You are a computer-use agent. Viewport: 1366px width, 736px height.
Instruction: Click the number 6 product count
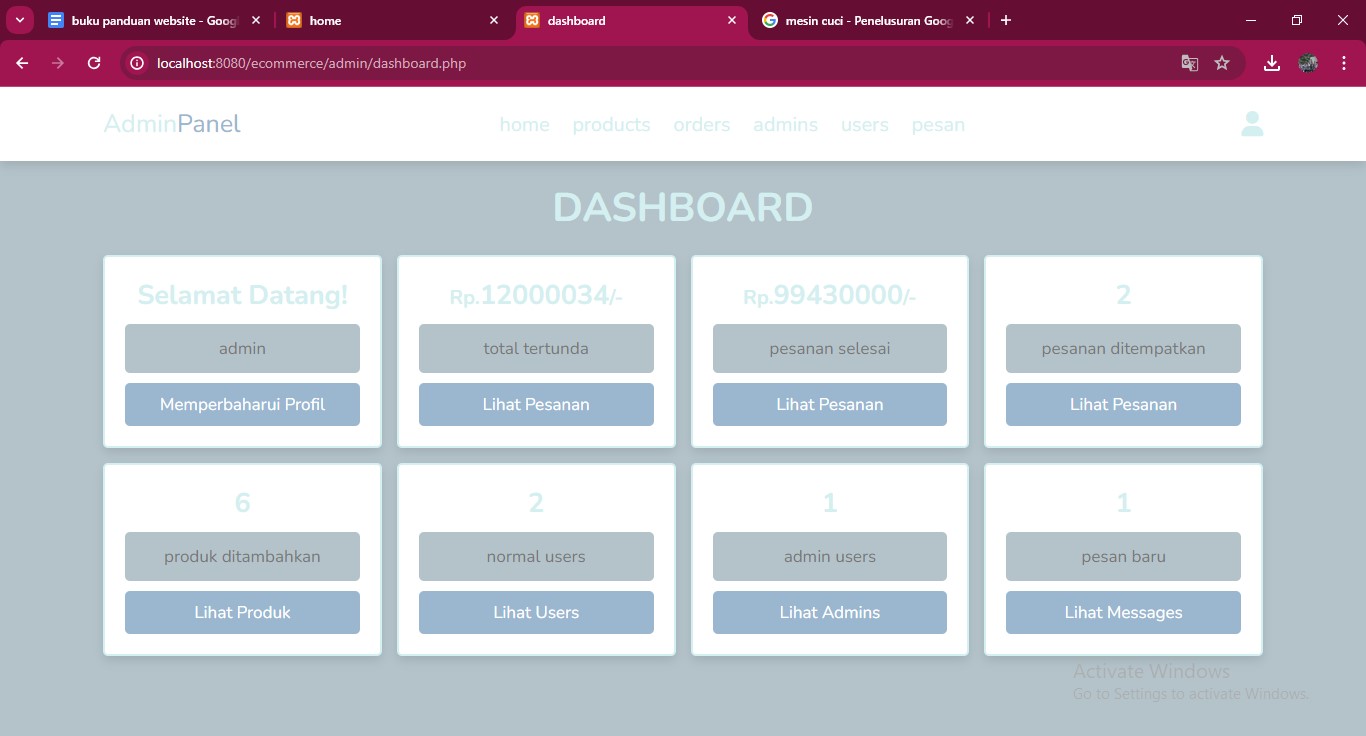242,502
